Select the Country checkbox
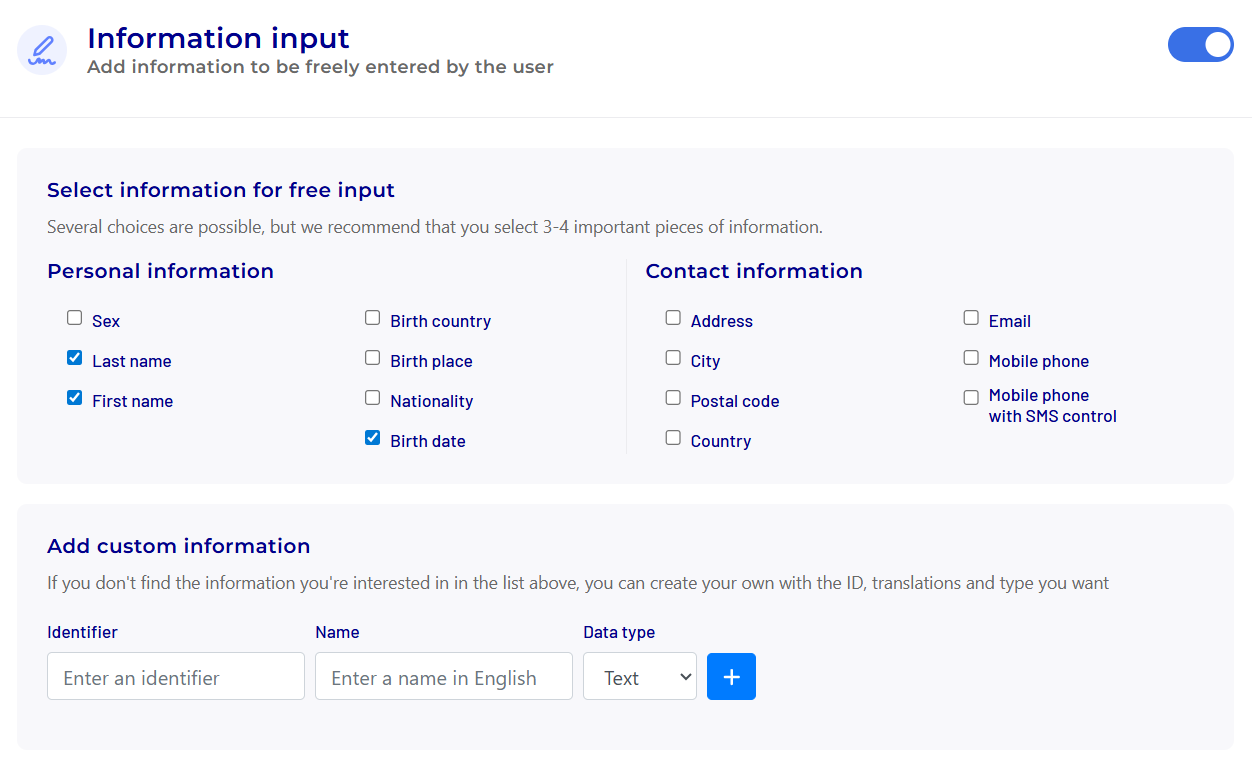Image resolution: width=1252 pixels, height=767 pixels. [673, 438]
